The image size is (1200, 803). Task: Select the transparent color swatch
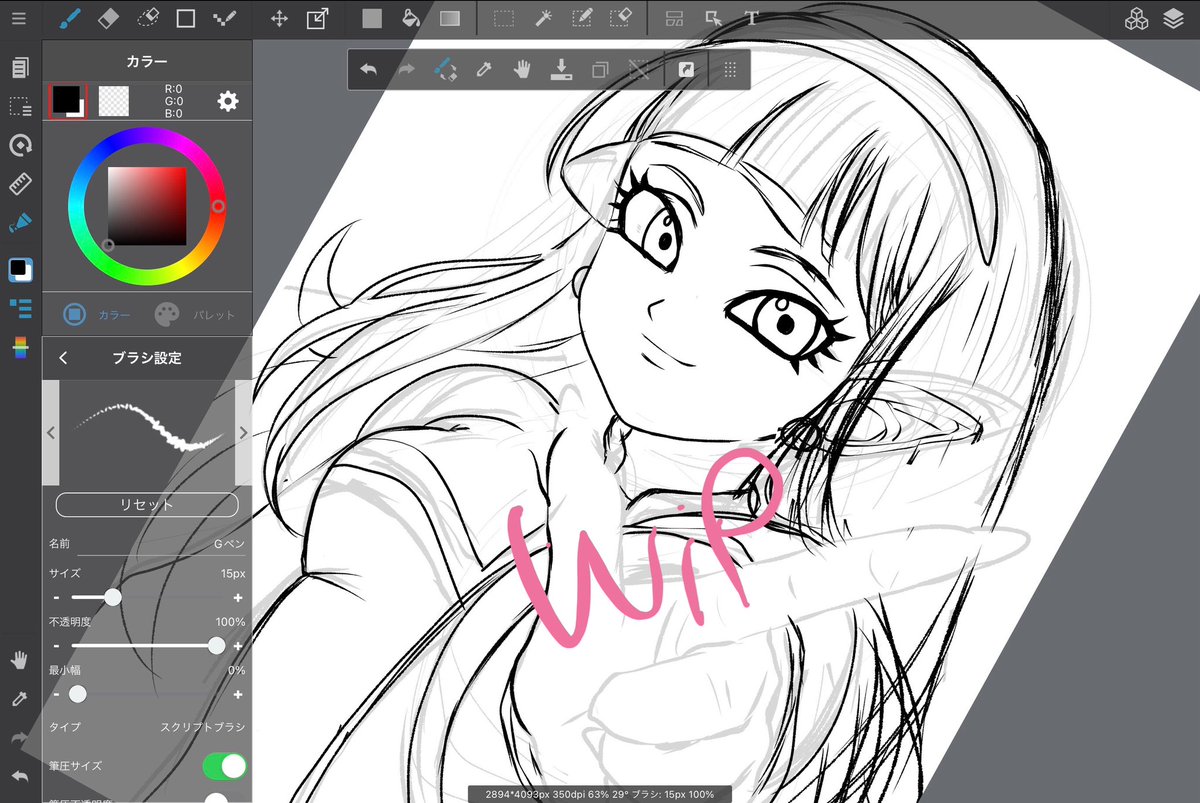point(115,101)
